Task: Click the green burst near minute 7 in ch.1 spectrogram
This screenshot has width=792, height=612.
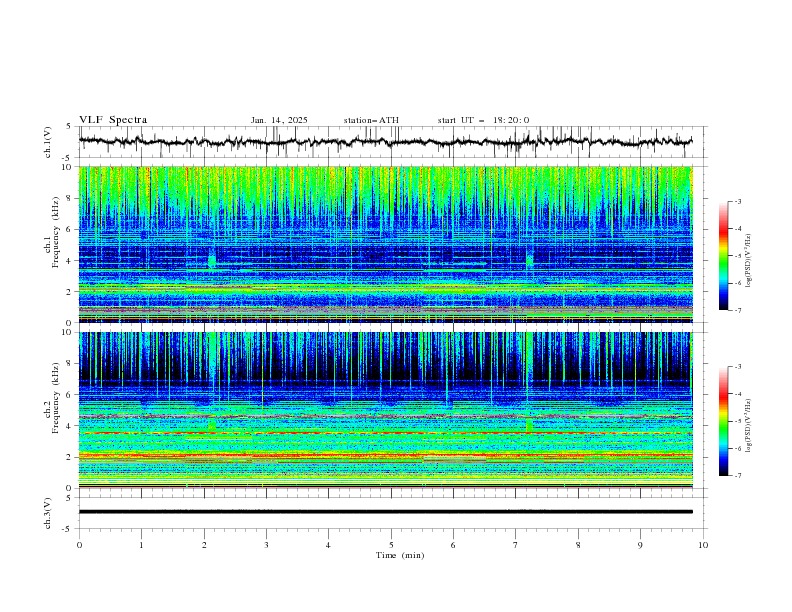Action: coord(529,260)
